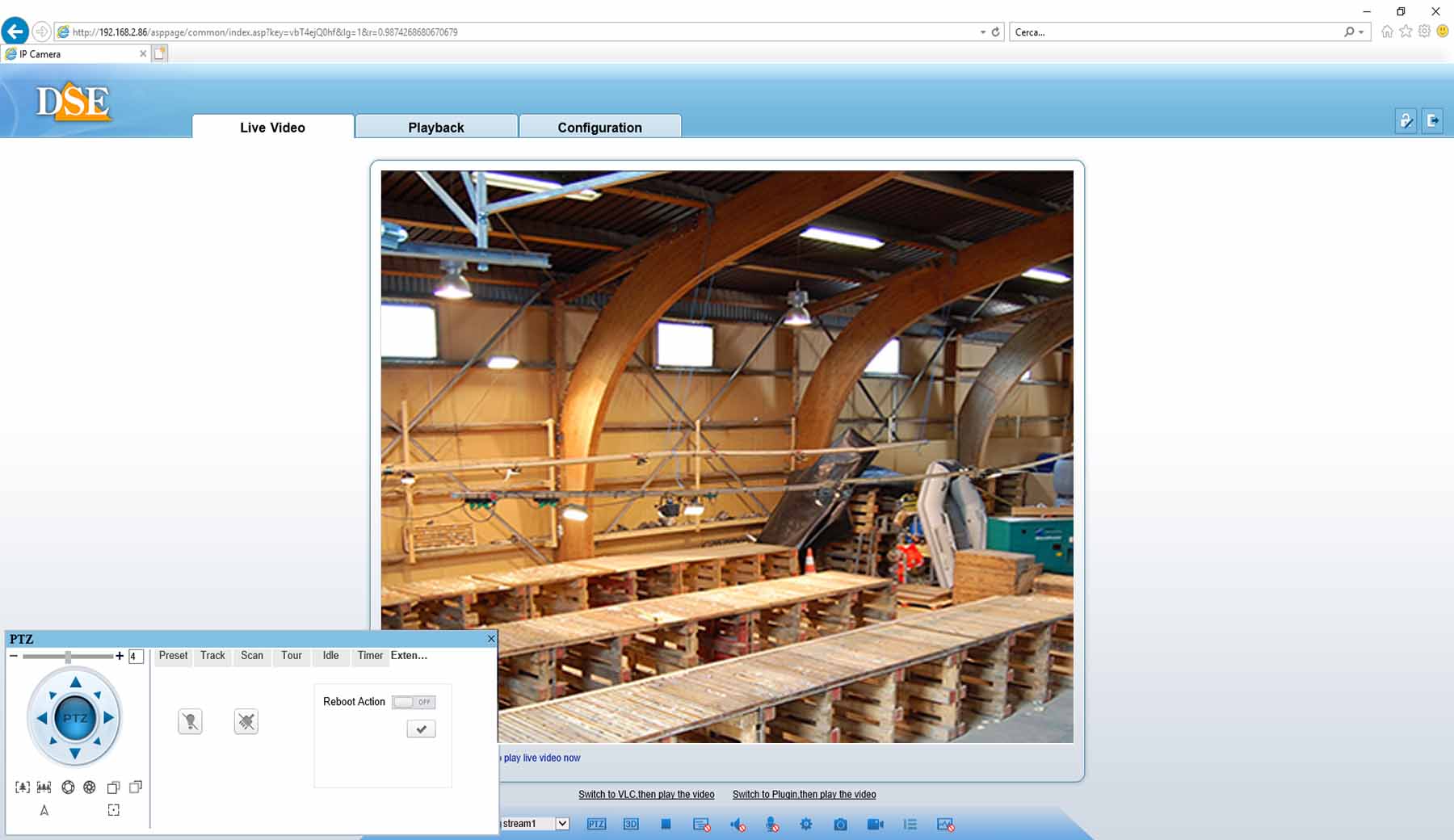
Task: Click the wiper-off button in PTZ panel
Action: (x=246, y=721)
